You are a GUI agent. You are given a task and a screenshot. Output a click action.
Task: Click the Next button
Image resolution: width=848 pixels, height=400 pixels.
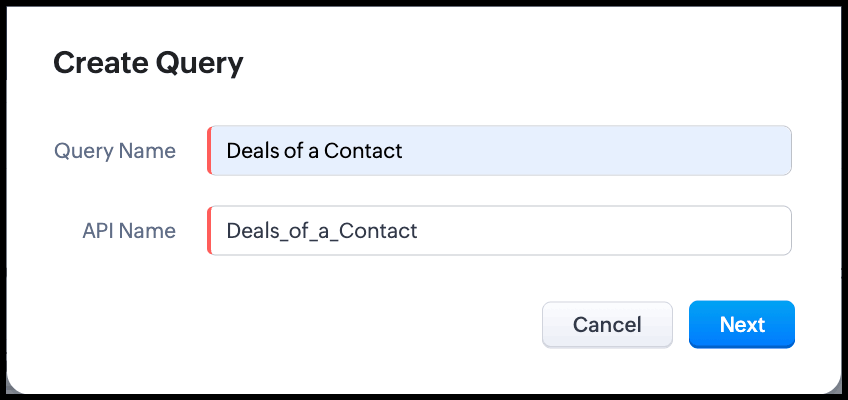click(741, 325)
